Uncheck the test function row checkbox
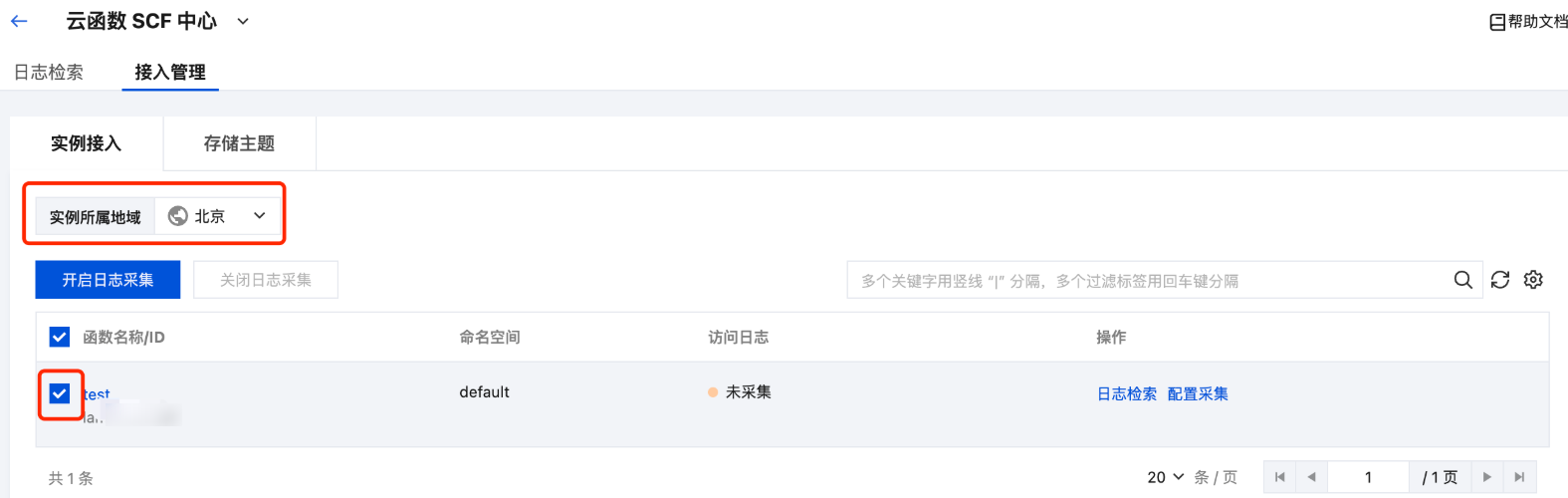 pyautogui.click(x=60, y=393)
